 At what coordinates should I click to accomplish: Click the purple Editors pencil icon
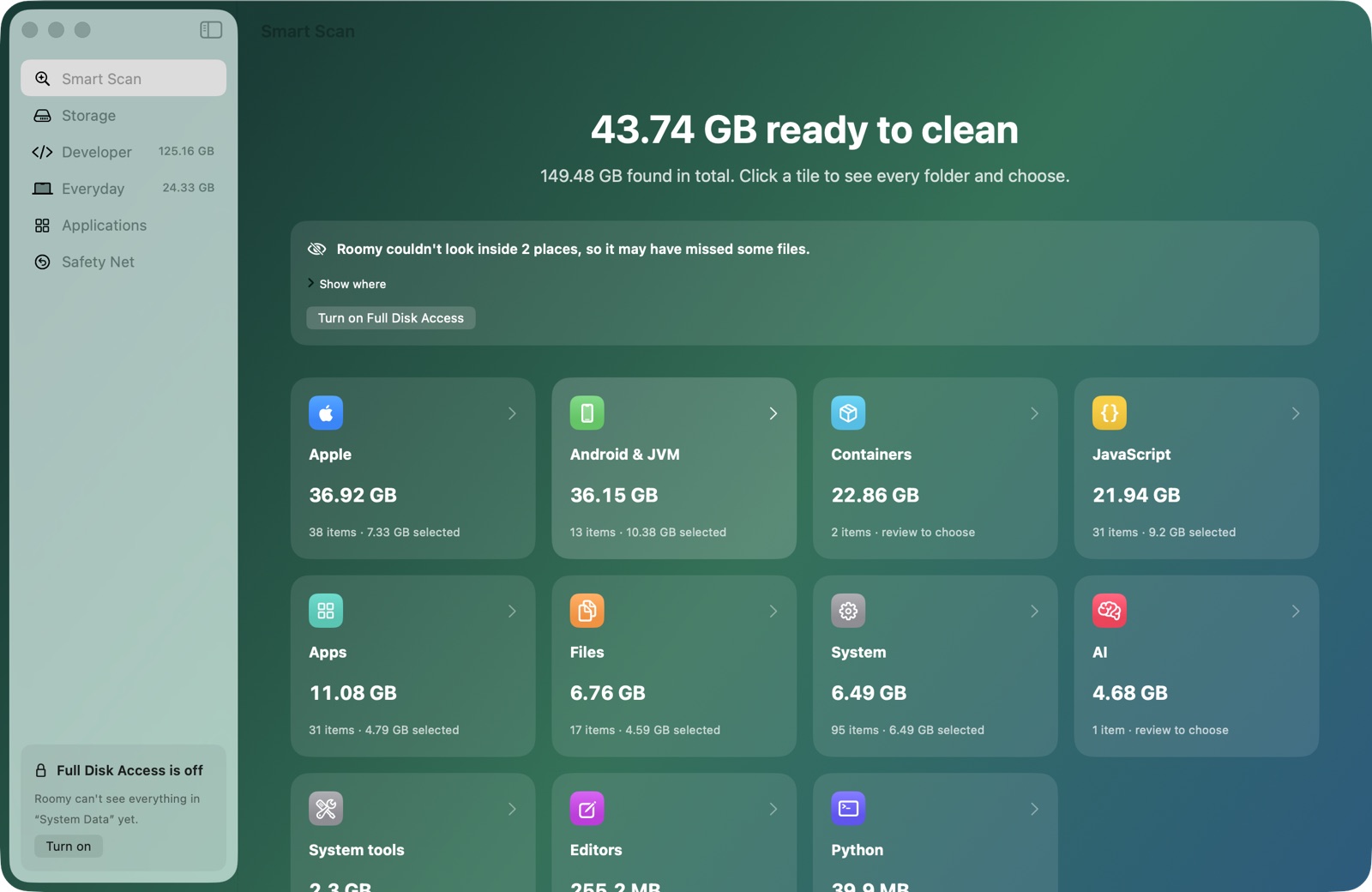(587, 808)
